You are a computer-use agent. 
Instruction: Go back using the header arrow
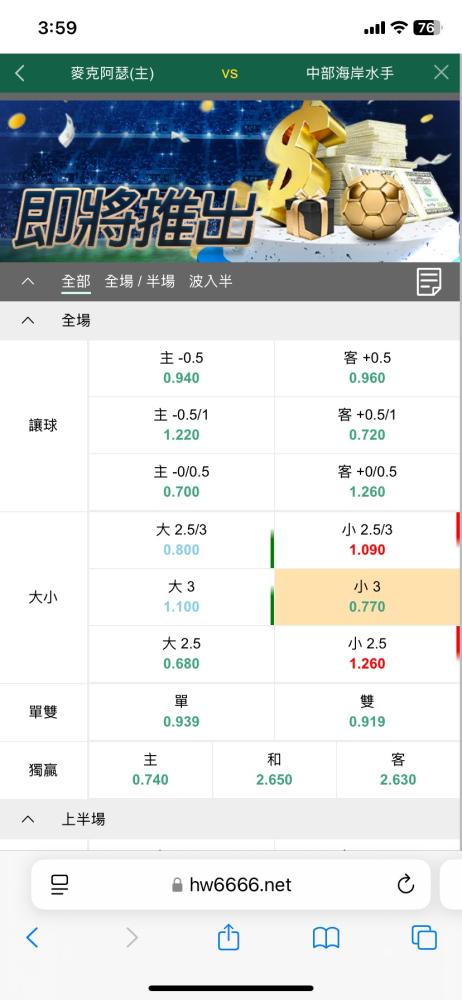click(20, 73)
